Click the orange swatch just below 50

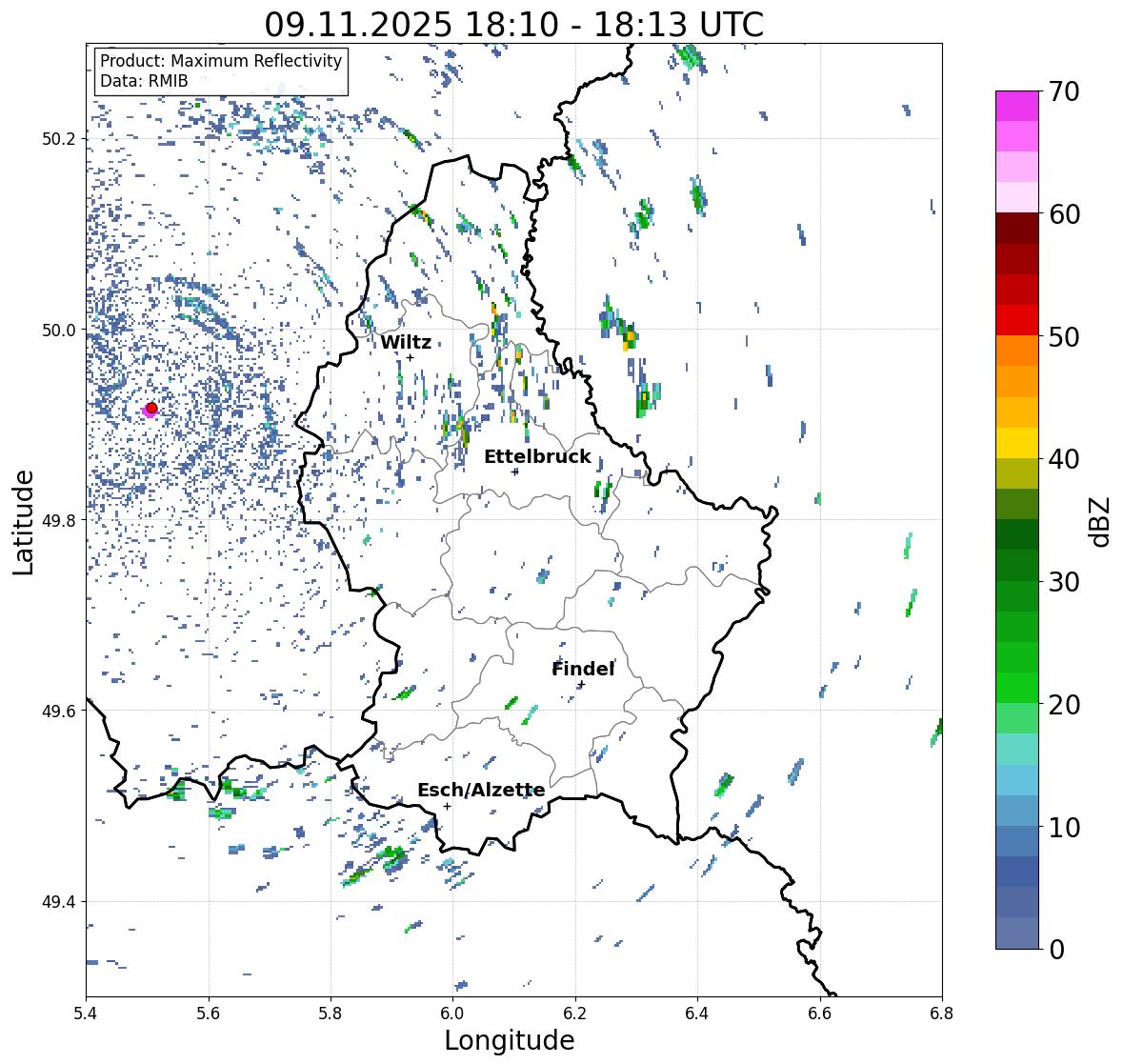click(1017, 351)
